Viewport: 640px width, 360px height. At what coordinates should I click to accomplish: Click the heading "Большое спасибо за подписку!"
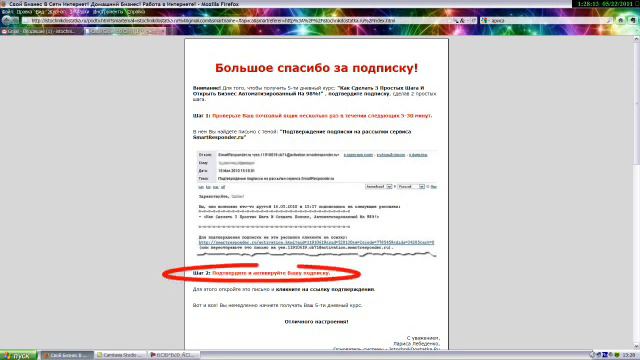pos(316,68)
